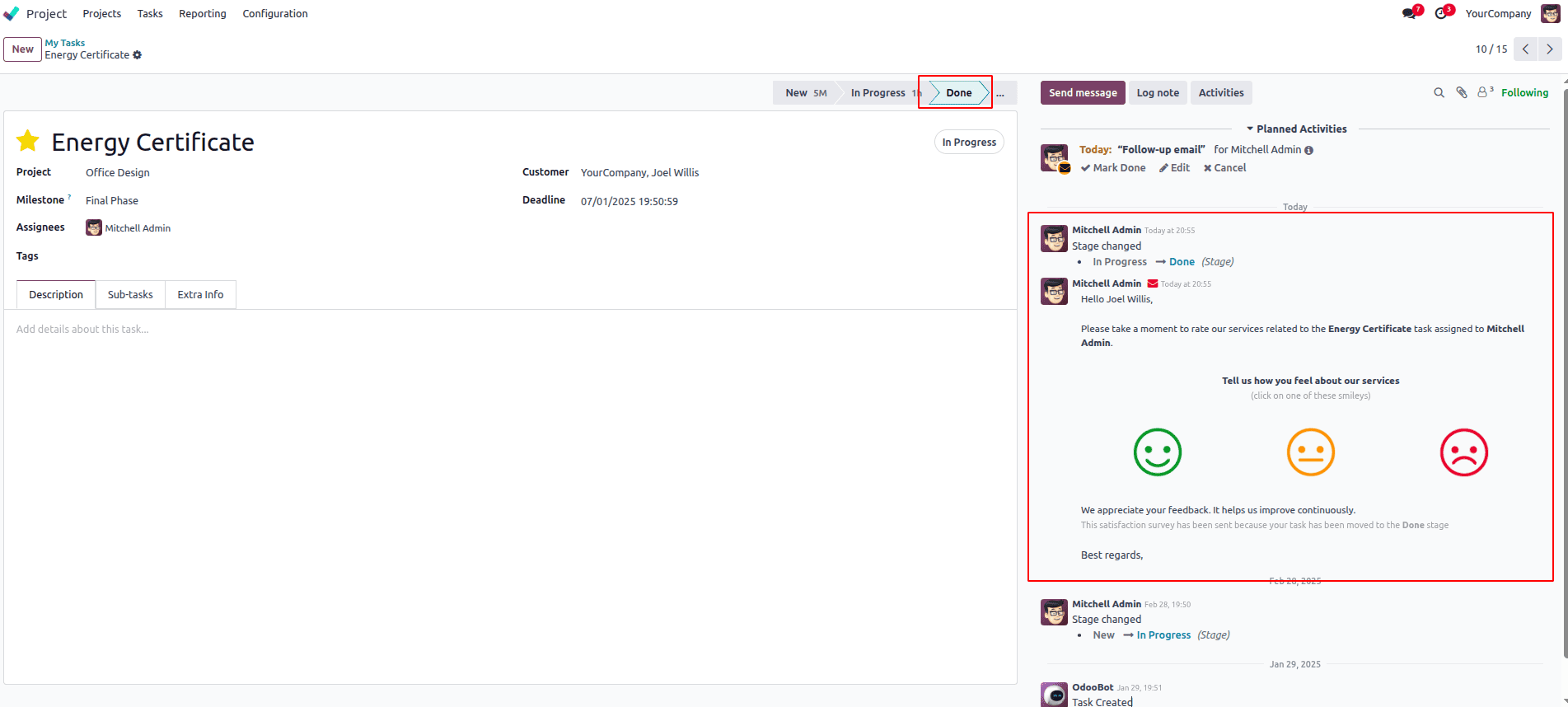Select the Done stage

click(958, 93)
